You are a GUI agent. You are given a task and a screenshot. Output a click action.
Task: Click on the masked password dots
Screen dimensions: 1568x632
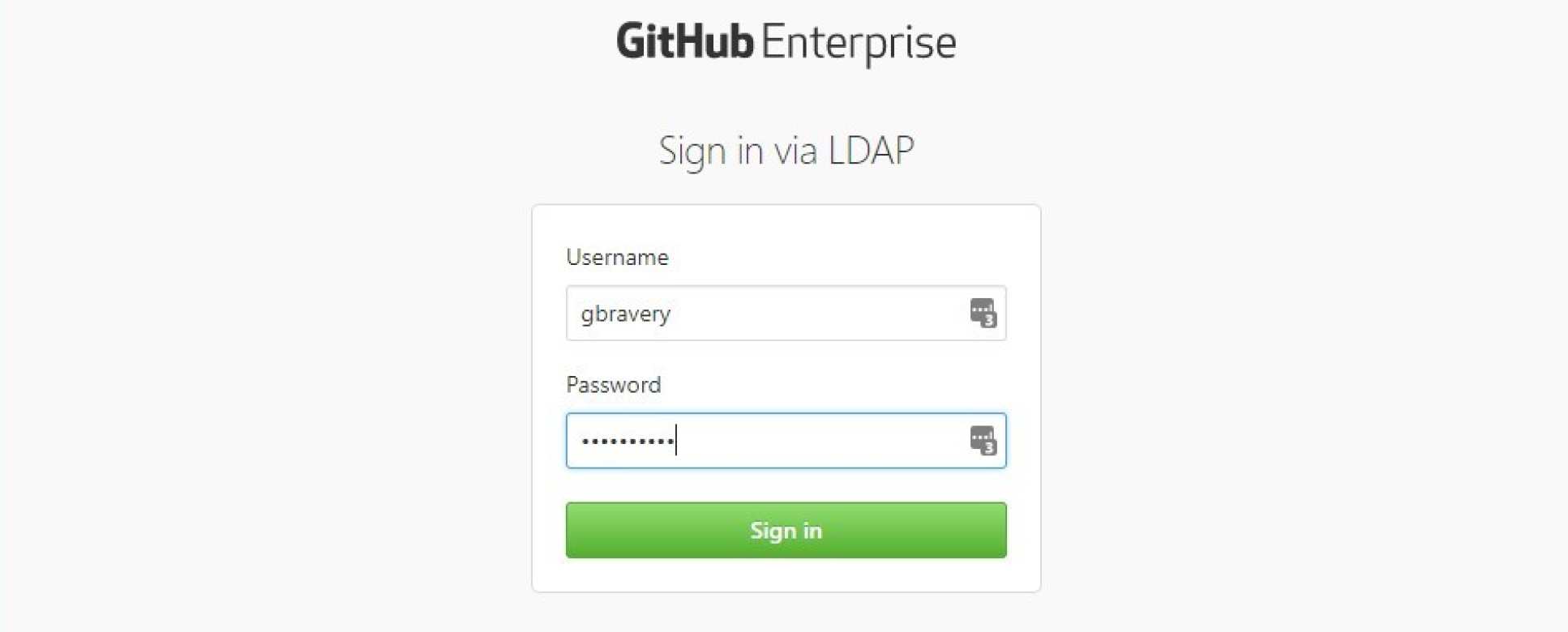tap(628, 442)
